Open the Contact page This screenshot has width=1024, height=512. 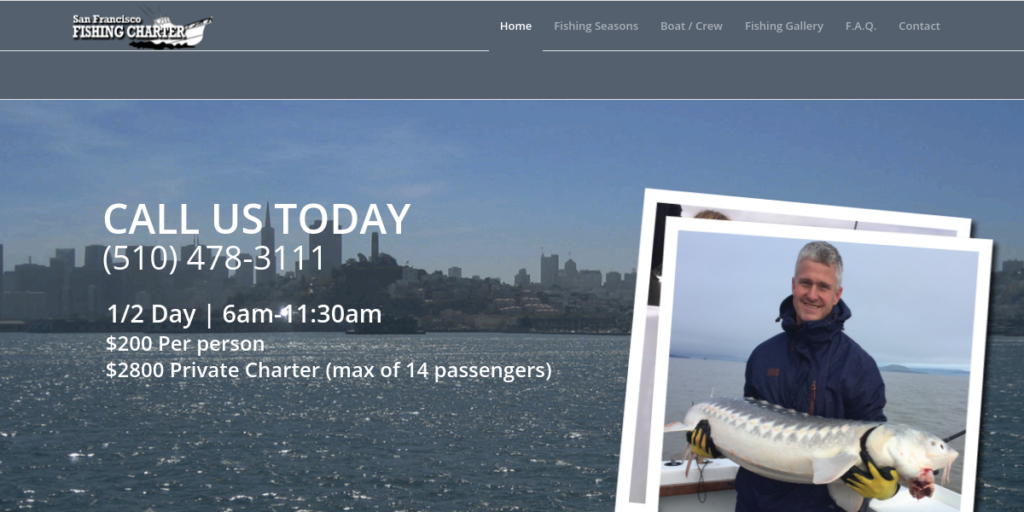pos(919,26)
